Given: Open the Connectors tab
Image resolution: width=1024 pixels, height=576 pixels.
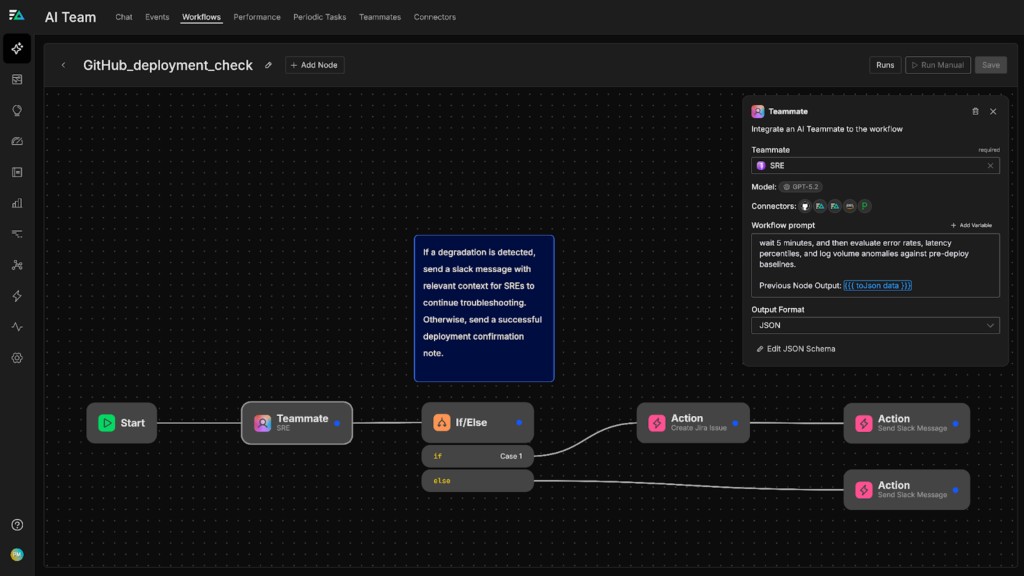Looking at the screenshot, I should click(x=434, y=17).
